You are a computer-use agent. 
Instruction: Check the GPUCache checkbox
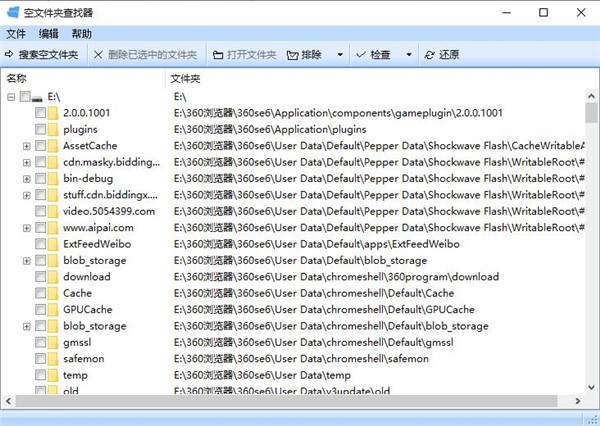click(40, 310)
